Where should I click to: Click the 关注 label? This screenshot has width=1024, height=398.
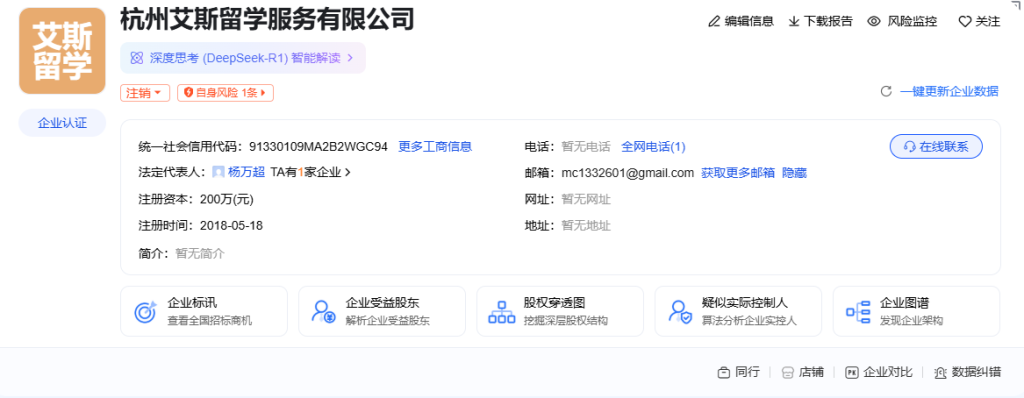(987, 22)
